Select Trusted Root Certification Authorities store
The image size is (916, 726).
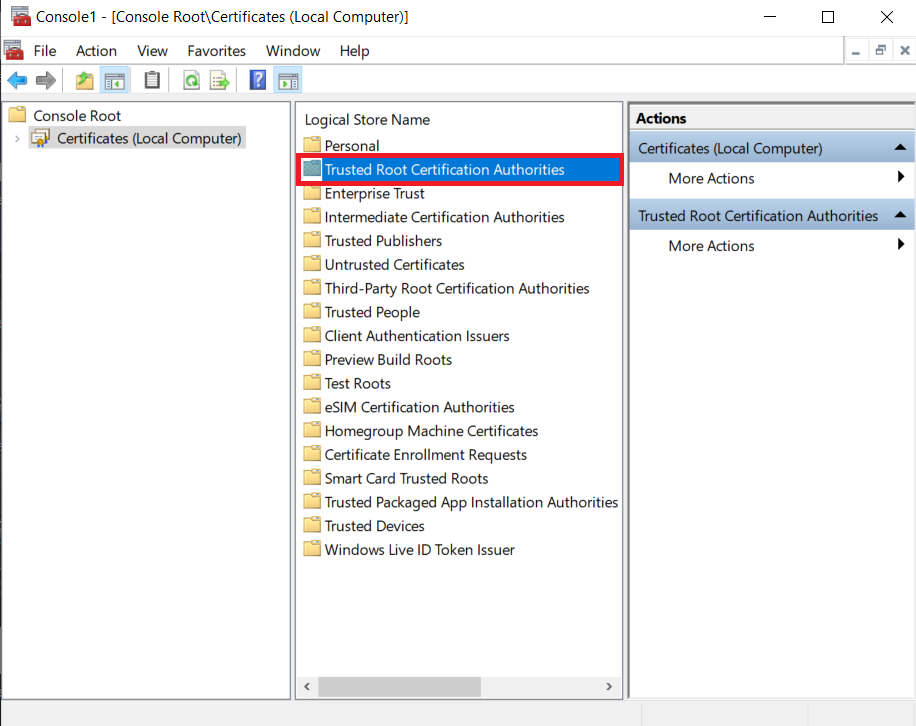click(460, 169)
